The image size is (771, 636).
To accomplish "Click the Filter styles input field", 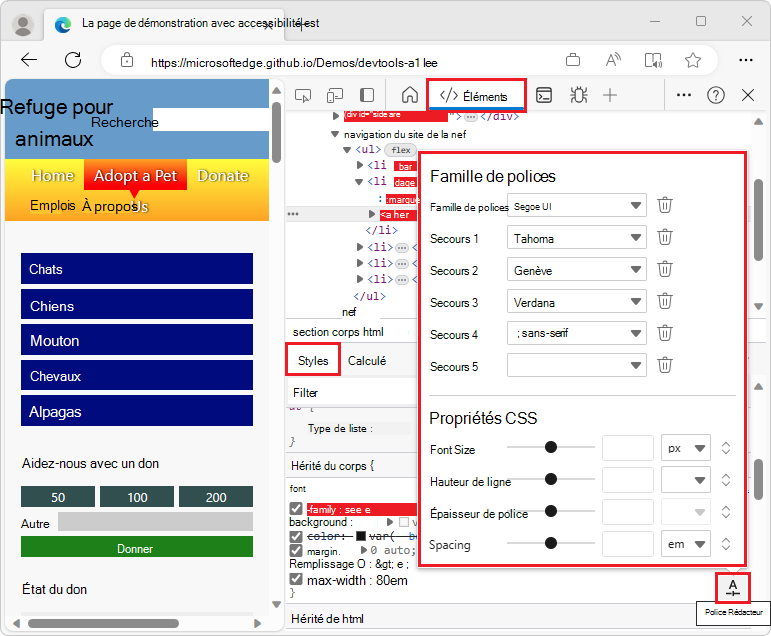I will pyautogui.click(x=352, y=393).
